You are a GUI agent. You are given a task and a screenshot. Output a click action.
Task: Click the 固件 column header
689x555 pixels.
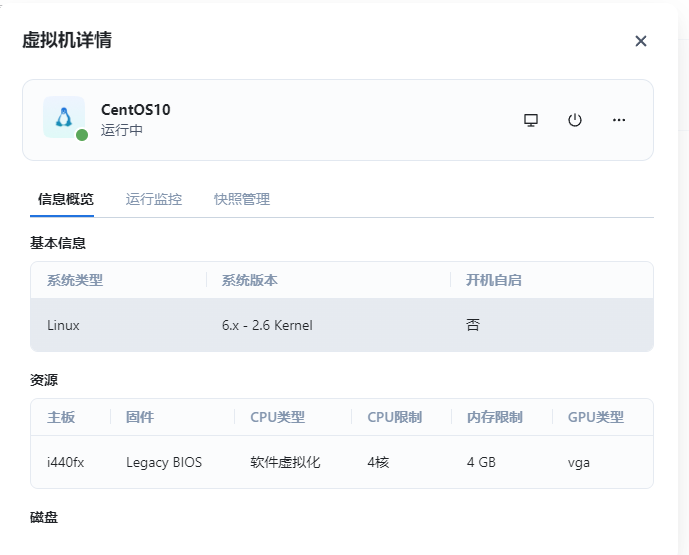pos(140,417)
